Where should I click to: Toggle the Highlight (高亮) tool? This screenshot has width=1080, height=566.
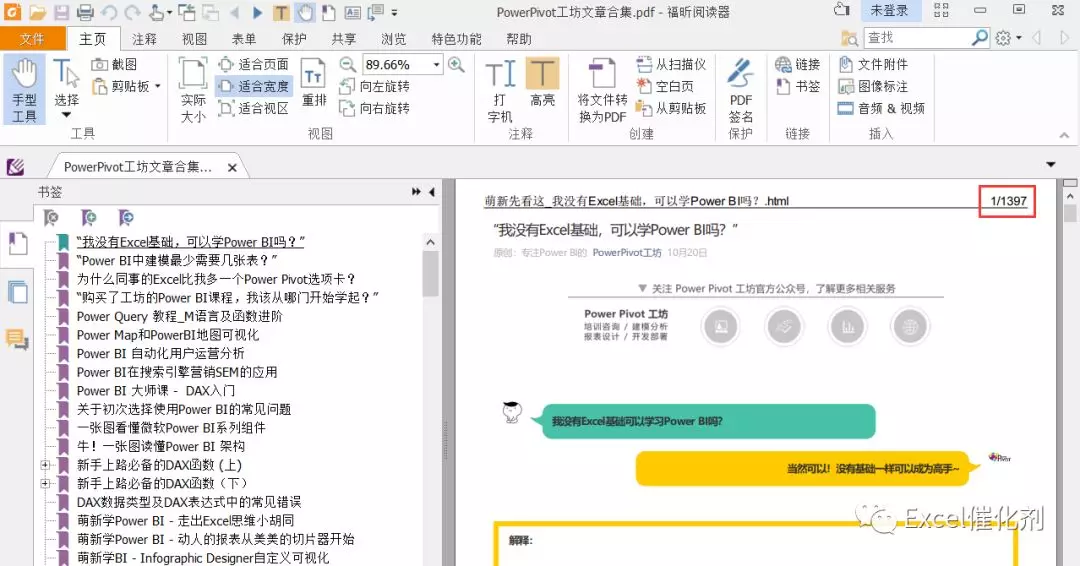(x=542, y=83)
